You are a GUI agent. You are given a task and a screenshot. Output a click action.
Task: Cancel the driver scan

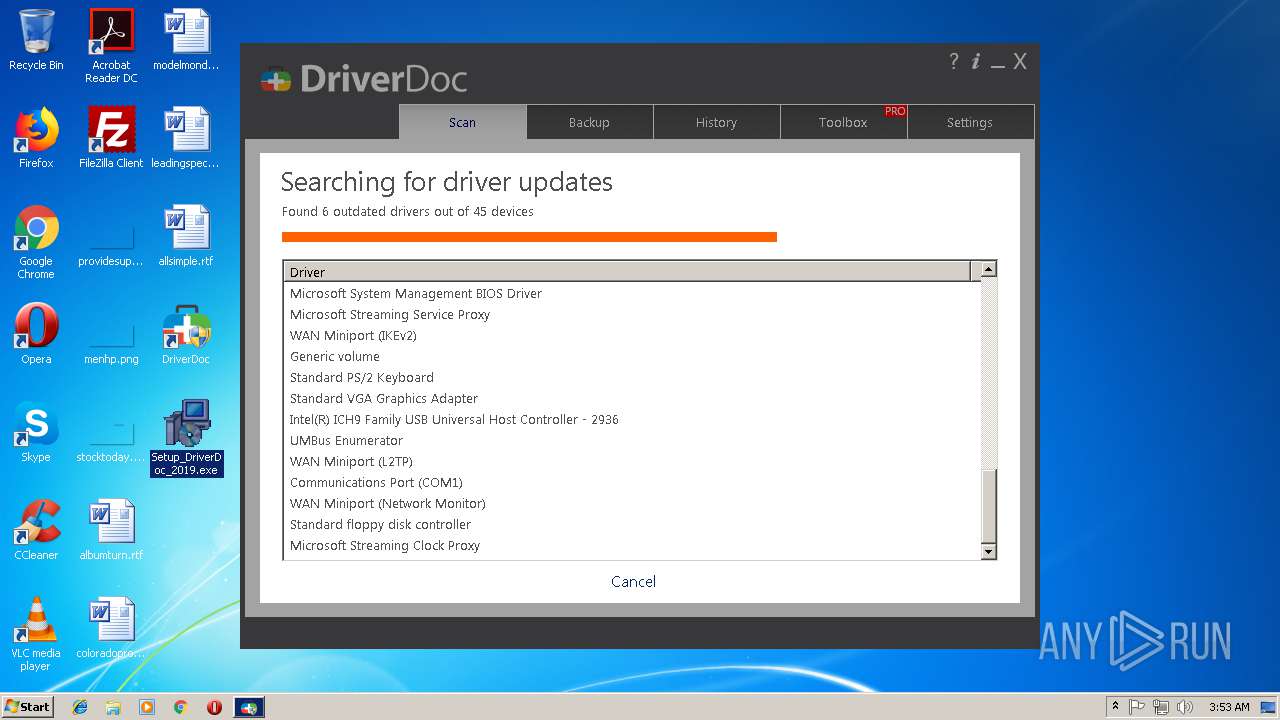634,581
